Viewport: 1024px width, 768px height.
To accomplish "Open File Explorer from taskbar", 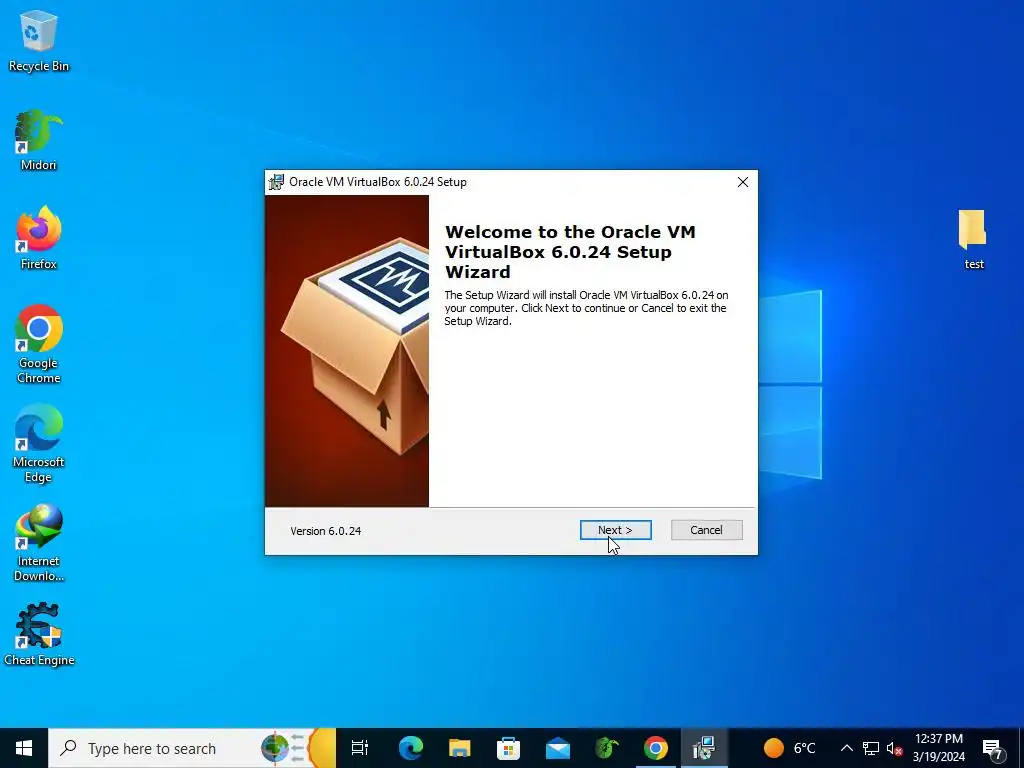I will tap(460, 748).
